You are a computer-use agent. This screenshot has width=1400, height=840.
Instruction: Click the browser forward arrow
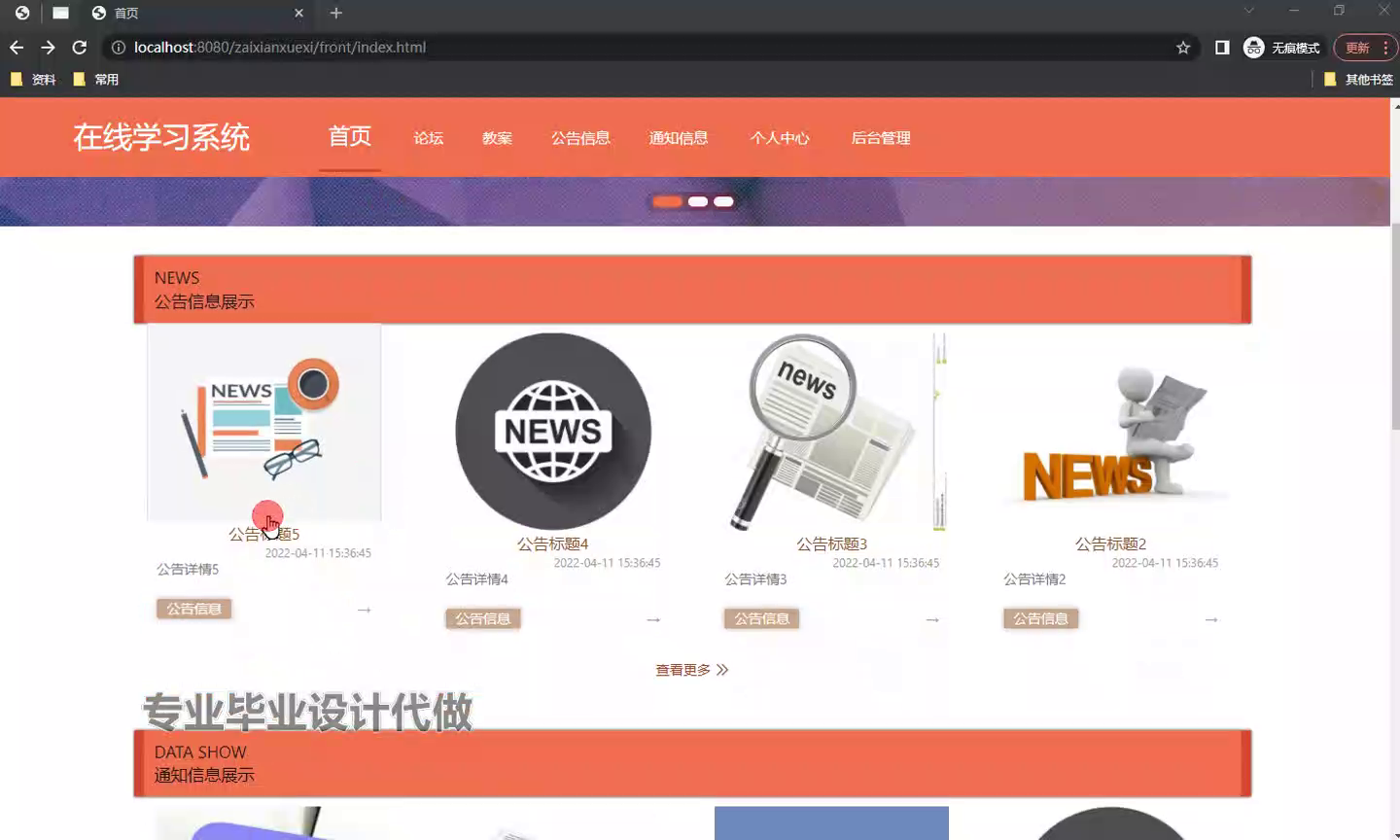[x=48, y=48]
